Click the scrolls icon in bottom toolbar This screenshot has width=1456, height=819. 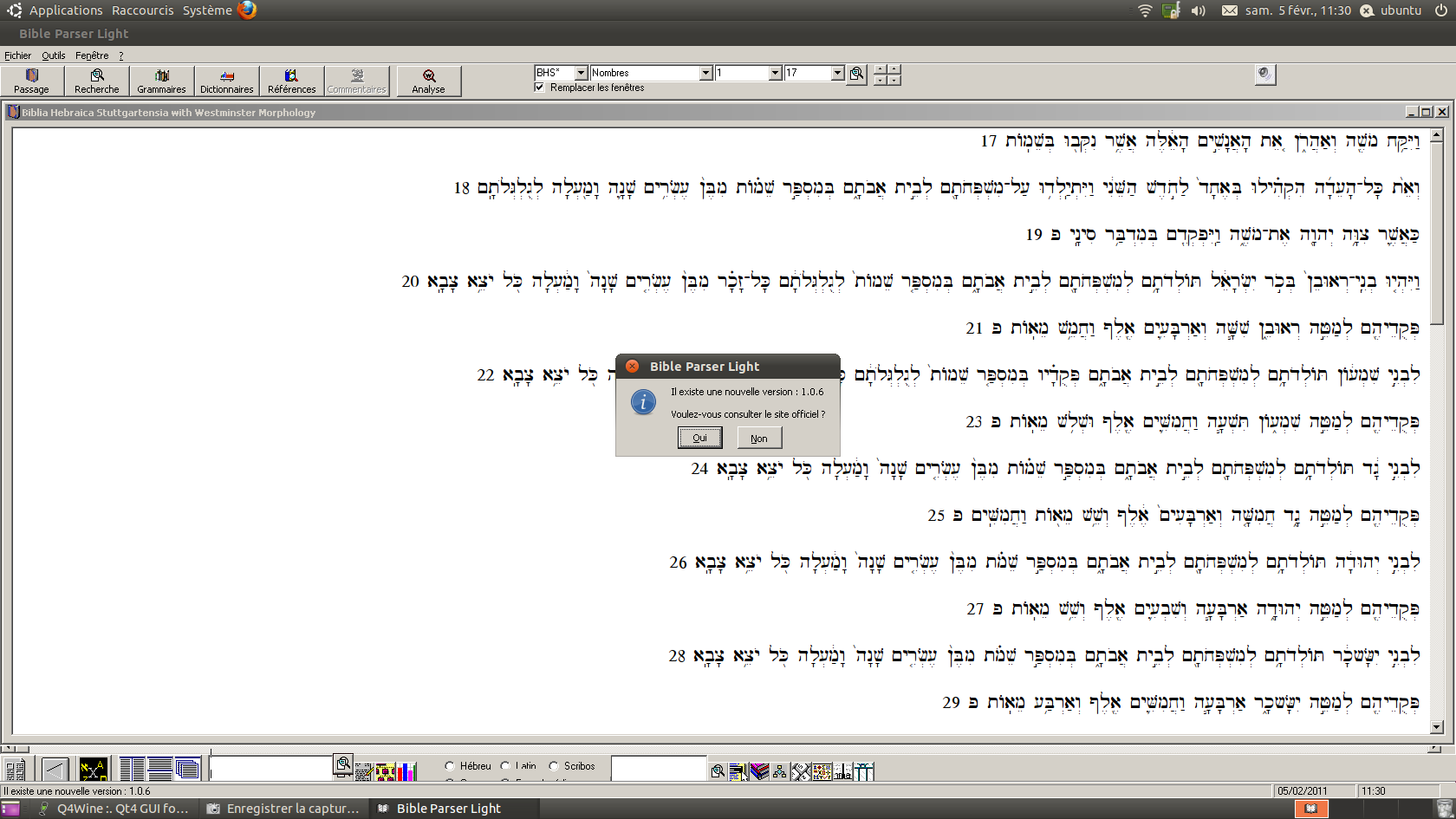click(x=800, y=771)
